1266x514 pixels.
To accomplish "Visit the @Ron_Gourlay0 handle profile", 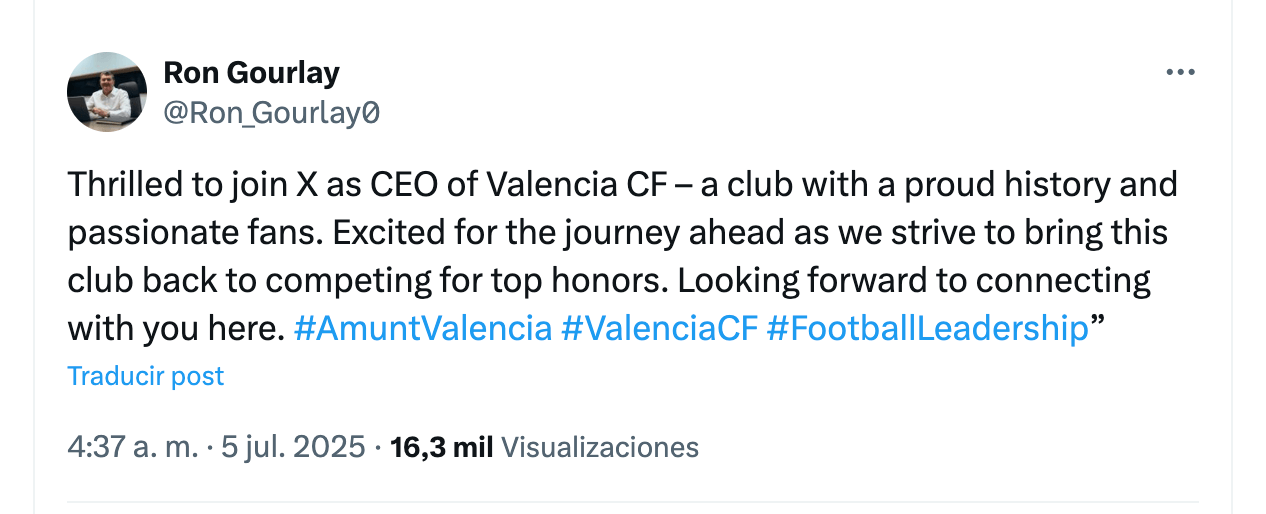I will [271, 113].
